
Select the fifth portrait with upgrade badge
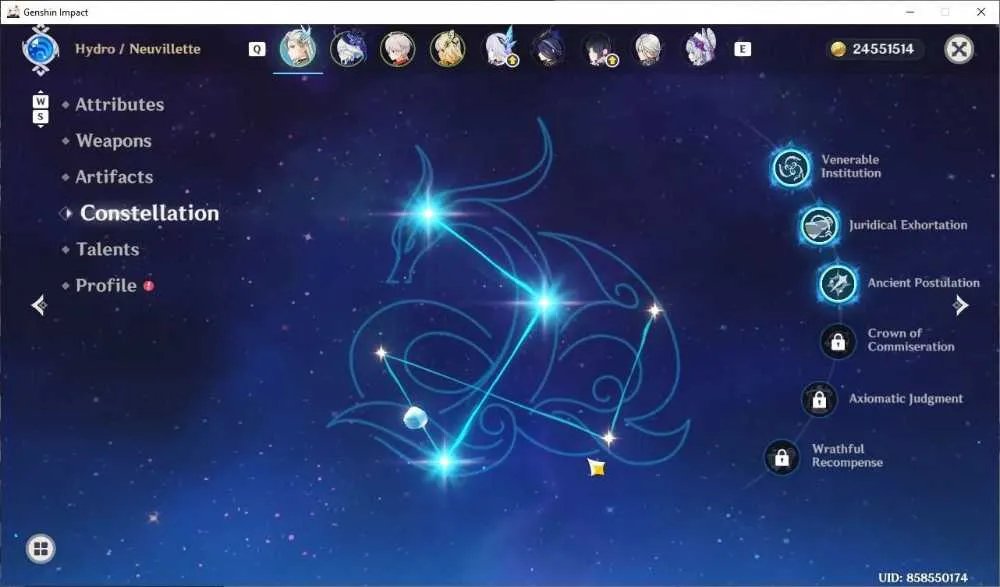click(499, 48)
